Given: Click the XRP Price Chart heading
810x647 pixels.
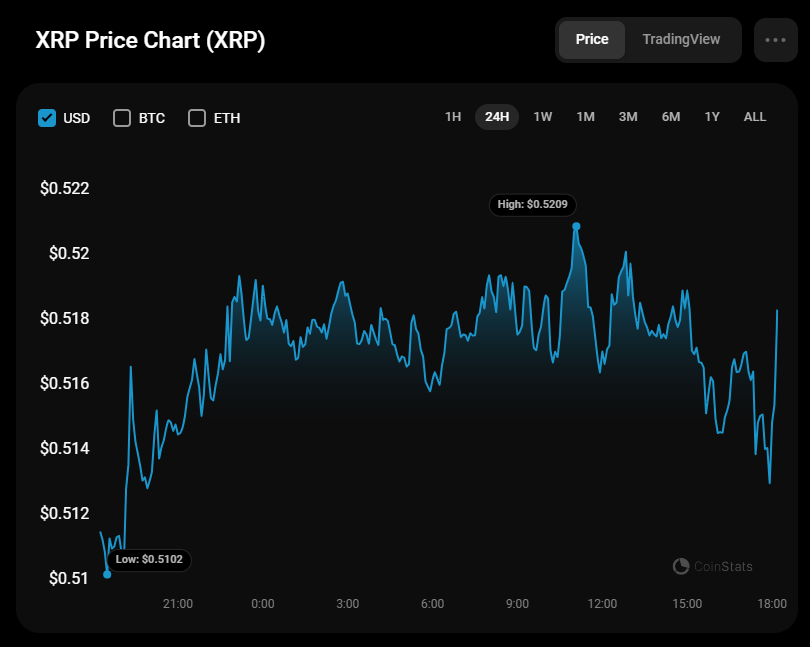Looking at the screenshot, I should 150,41.
